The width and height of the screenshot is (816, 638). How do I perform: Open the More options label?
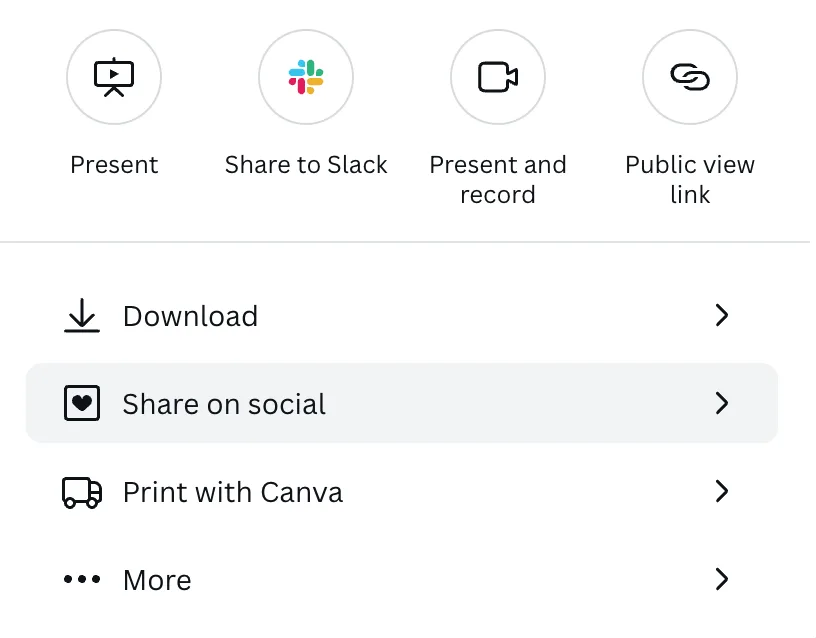pyautogui.click(x=157, y=580)
